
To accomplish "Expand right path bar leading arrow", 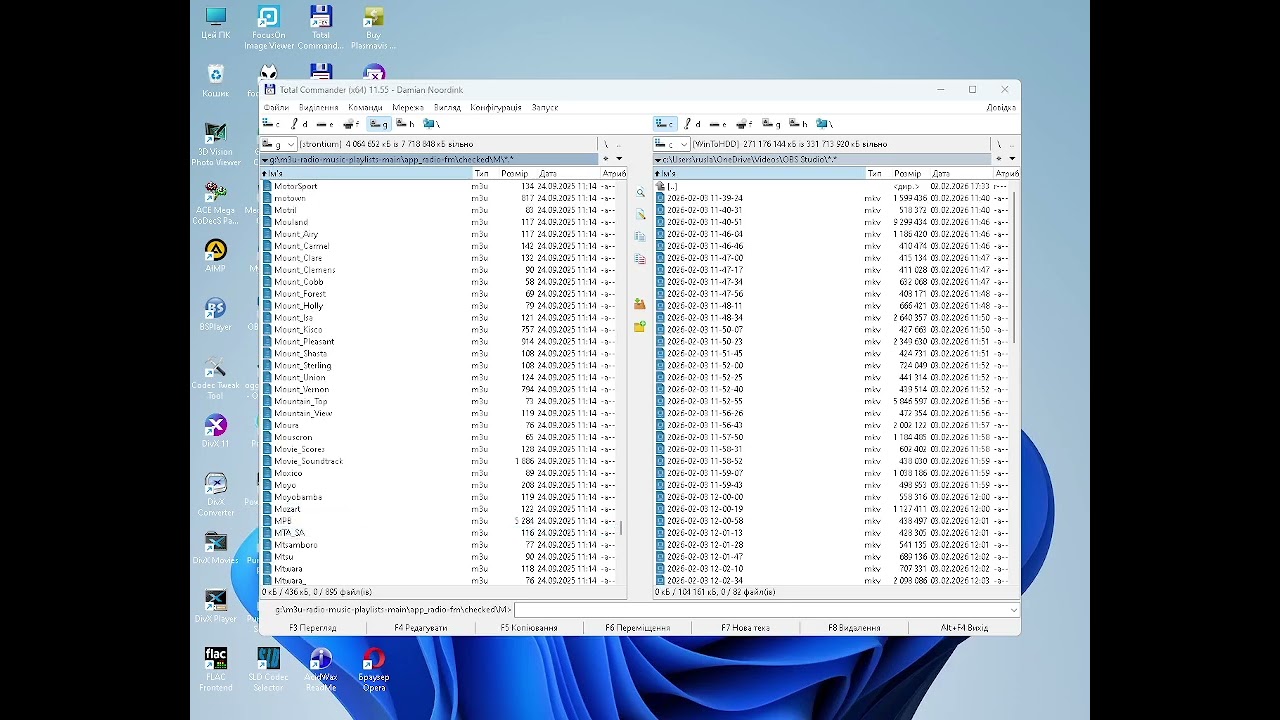I will click(658, 159).
